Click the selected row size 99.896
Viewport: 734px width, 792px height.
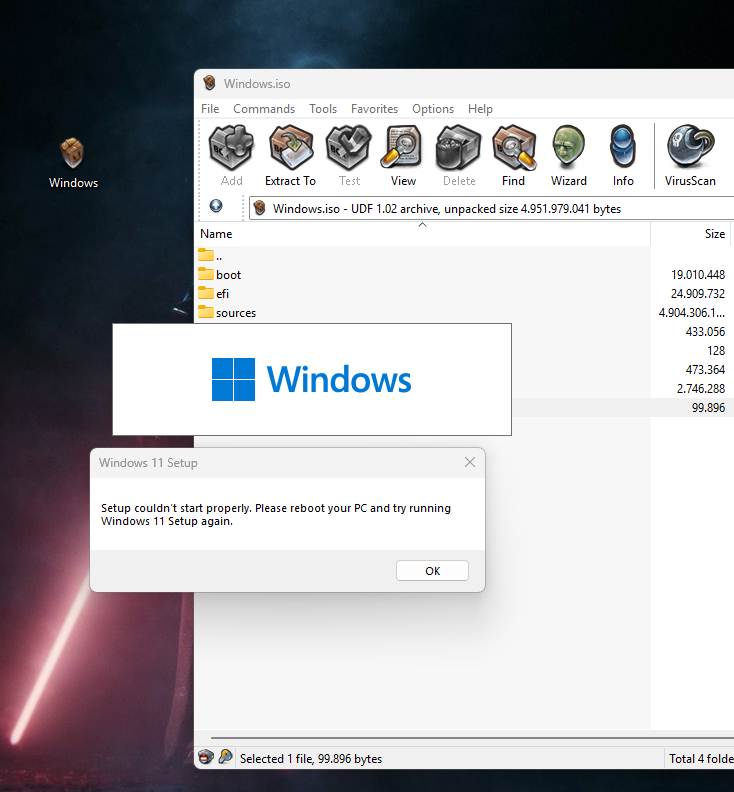(x=708, y=408)
